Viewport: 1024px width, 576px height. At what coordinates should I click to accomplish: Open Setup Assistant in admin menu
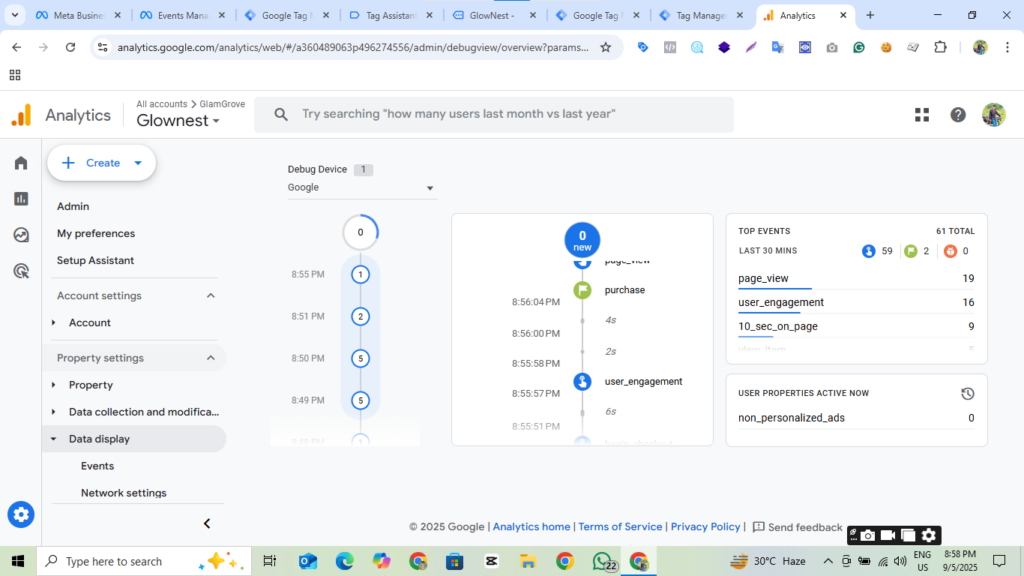(x=95, y=260)
